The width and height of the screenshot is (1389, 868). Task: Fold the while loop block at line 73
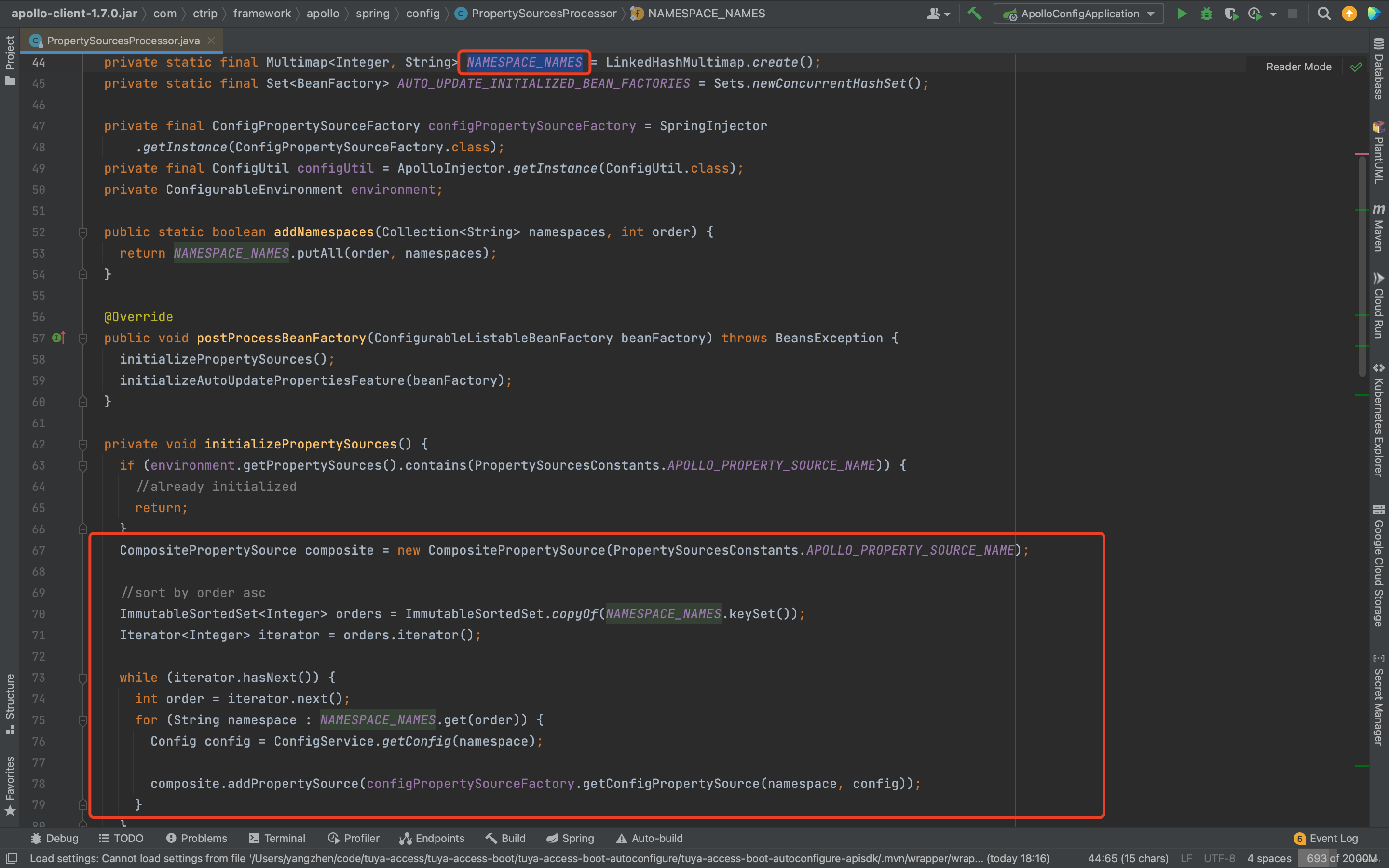coord(82,678)
